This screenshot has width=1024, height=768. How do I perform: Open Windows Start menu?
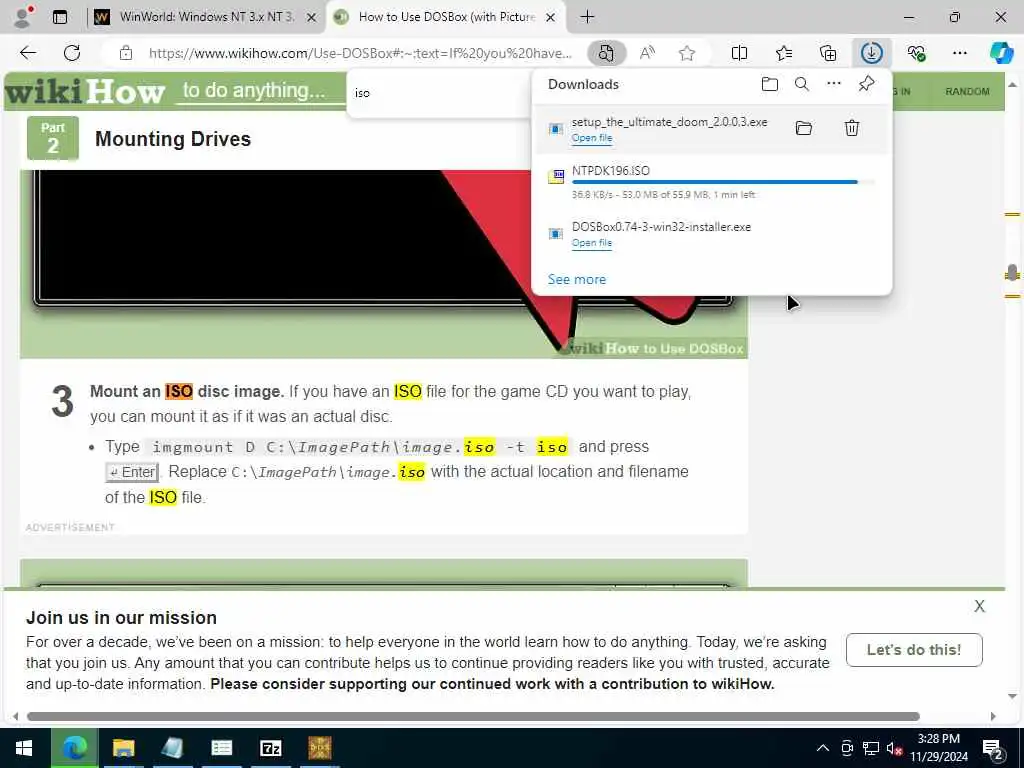[x=24, y=748]
